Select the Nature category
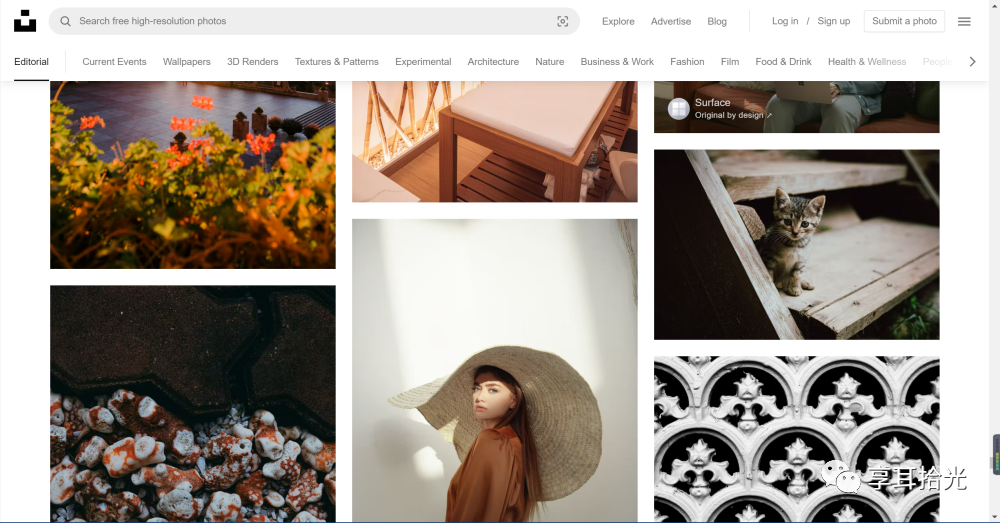The height and width of the screenshot is (523, 1000). (x=550, y=62)
